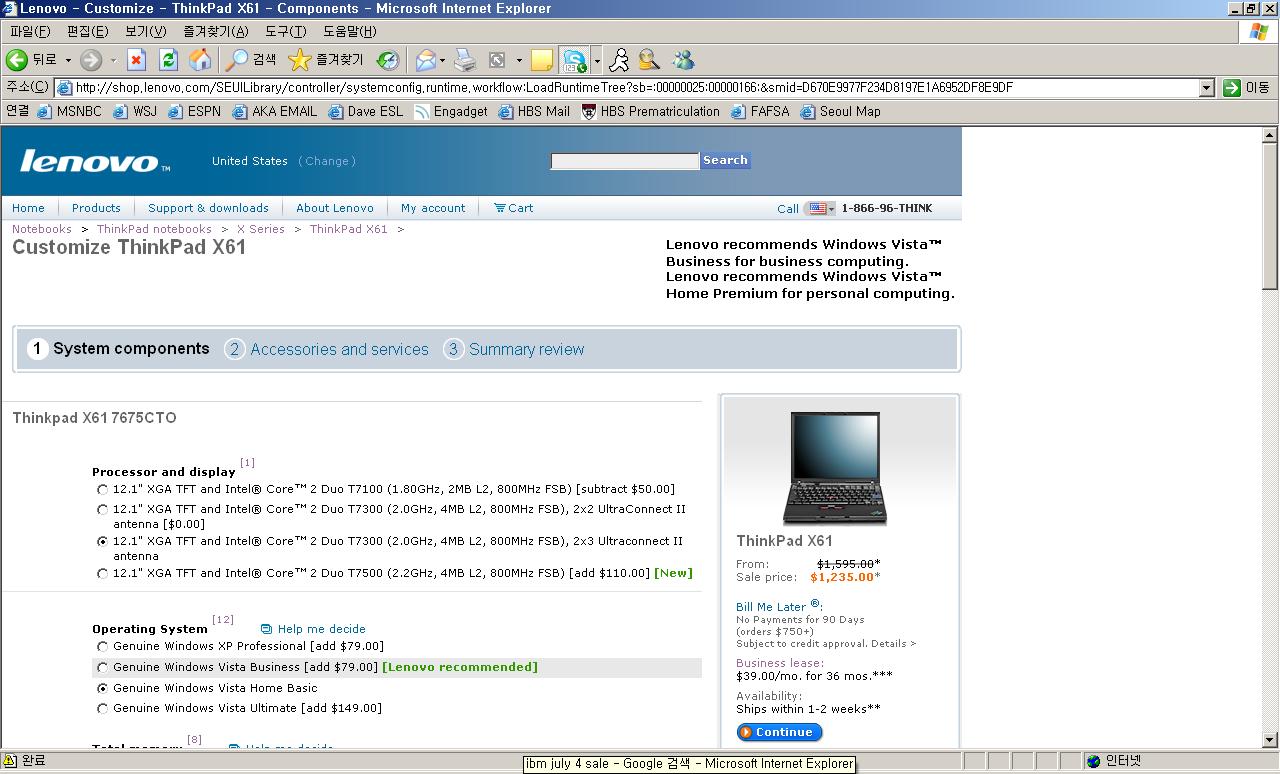Open the 편집(E) Edit menu
The width and height of the screenshot is (1280, 774).
pyautogui.click(x=88, y=32)
